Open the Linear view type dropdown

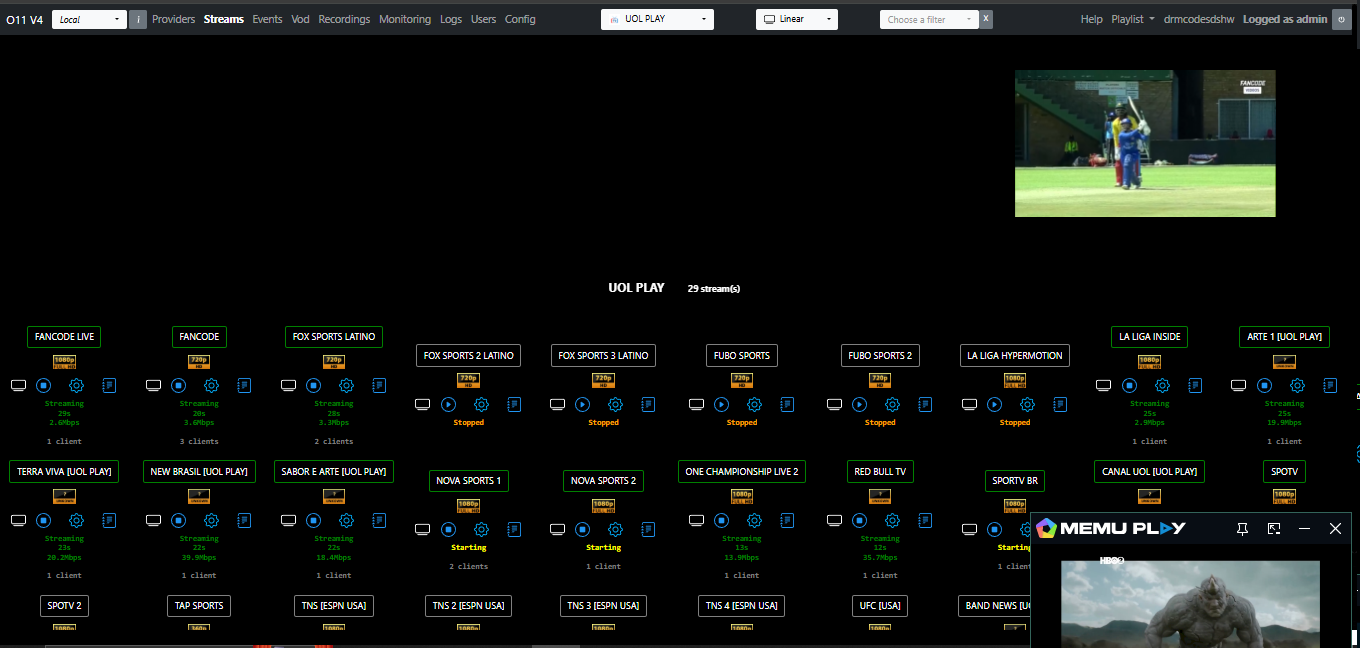coord(796,19)
